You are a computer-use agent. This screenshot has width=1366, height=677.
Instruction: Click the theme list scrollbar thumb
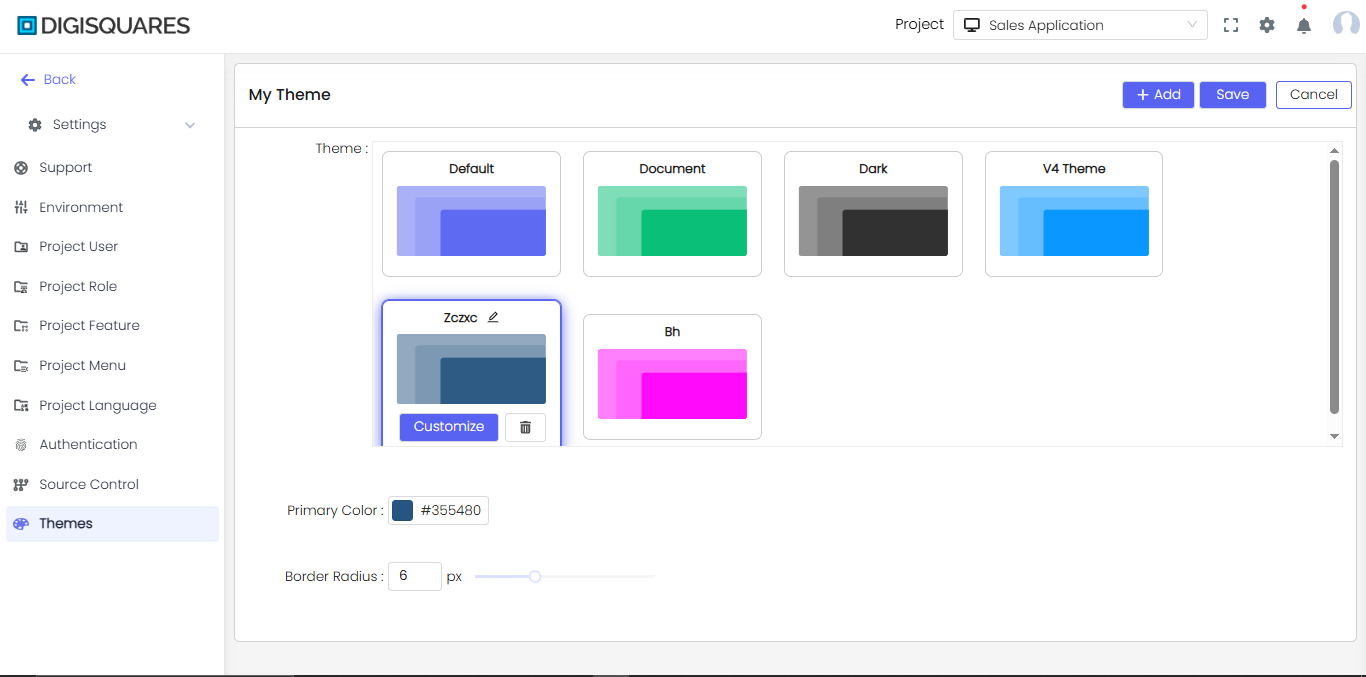pos(1334,286)
